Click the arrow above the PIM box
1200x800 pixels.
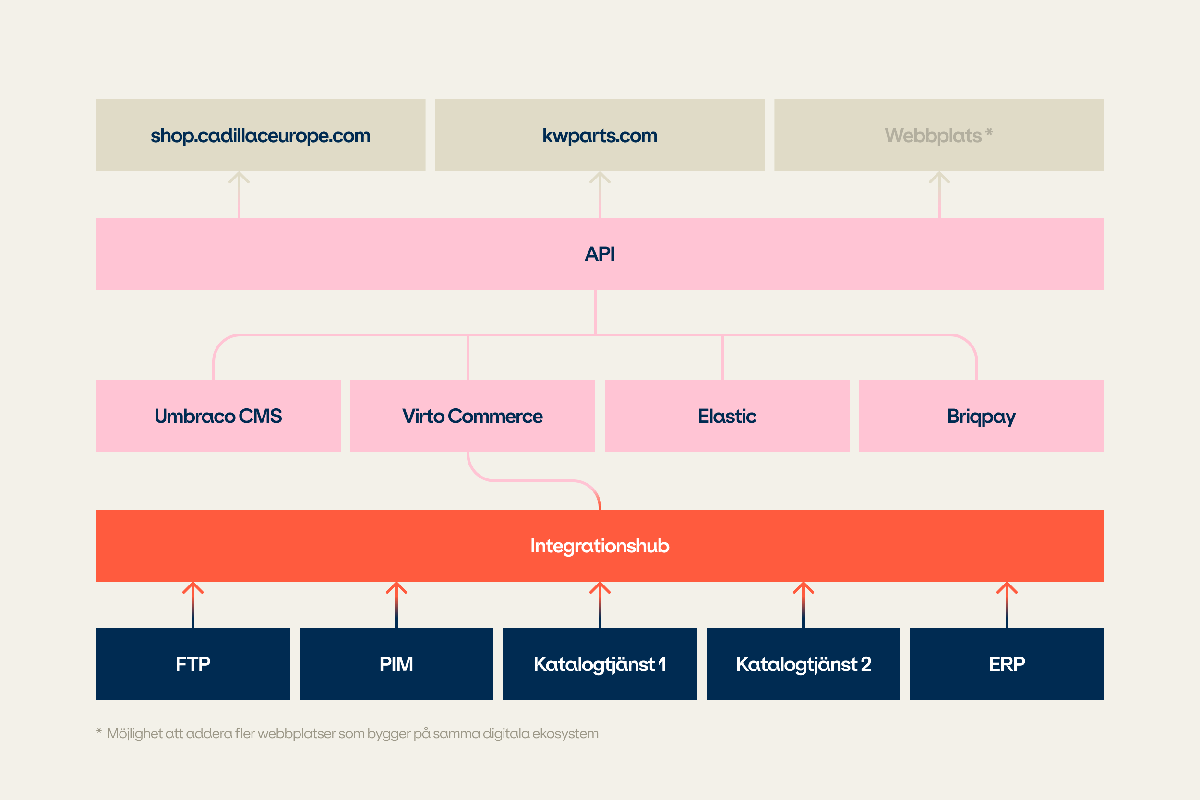point(396,603)
